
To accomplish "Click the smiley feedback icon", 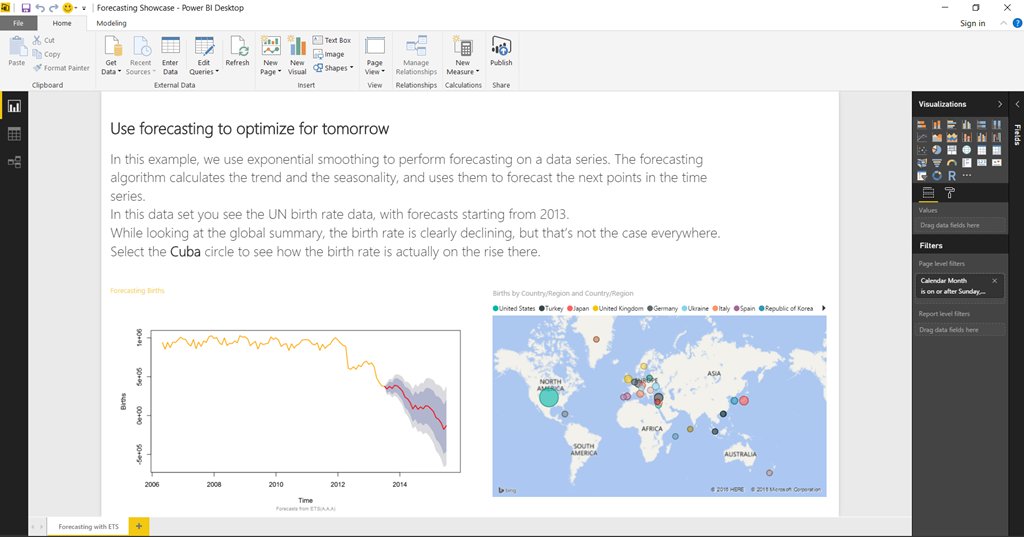I will point(67,8).
